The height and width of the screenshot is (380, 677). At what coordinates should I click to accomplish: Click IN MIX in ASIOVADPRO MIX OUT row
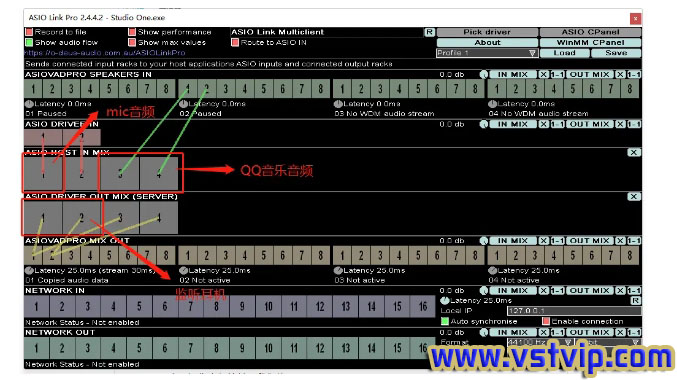512,241
